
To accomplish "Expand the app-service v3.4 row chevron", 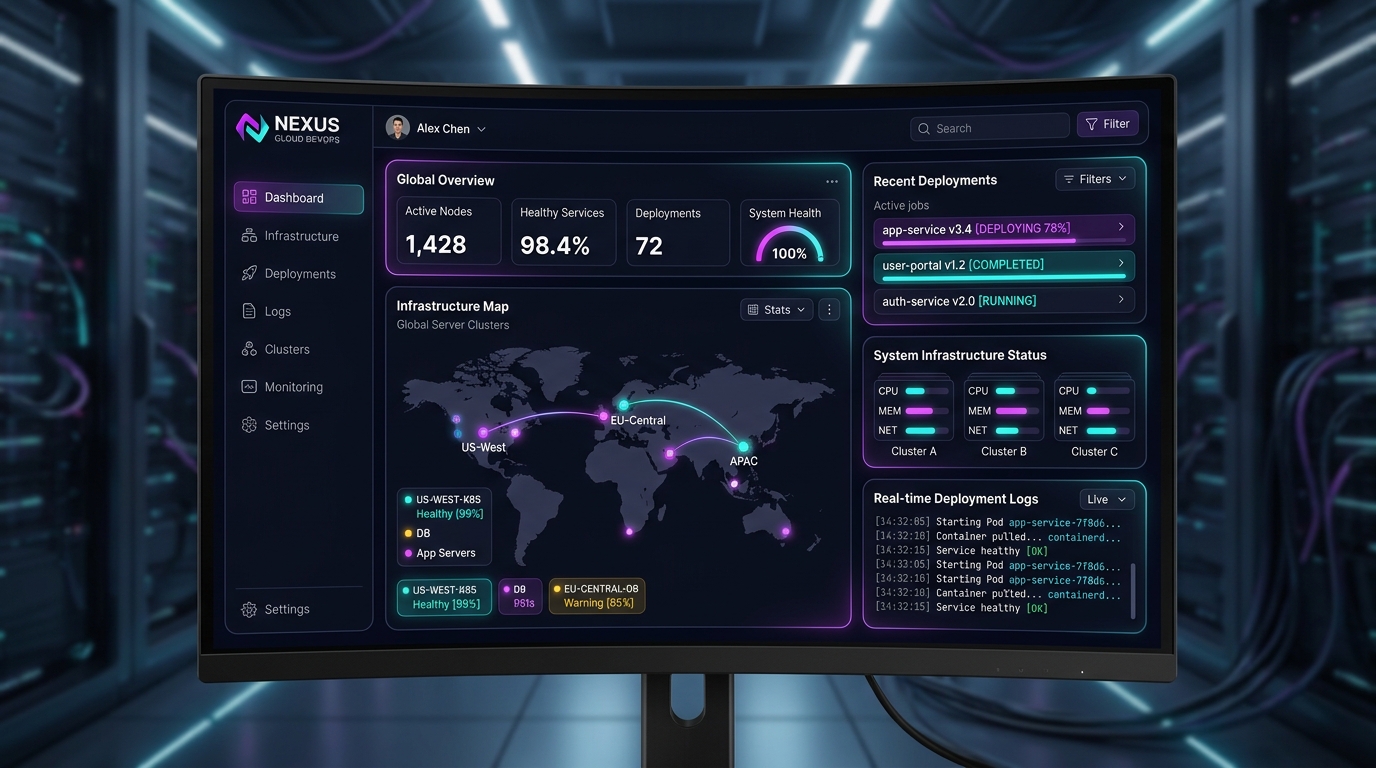I will (1121, 228).
